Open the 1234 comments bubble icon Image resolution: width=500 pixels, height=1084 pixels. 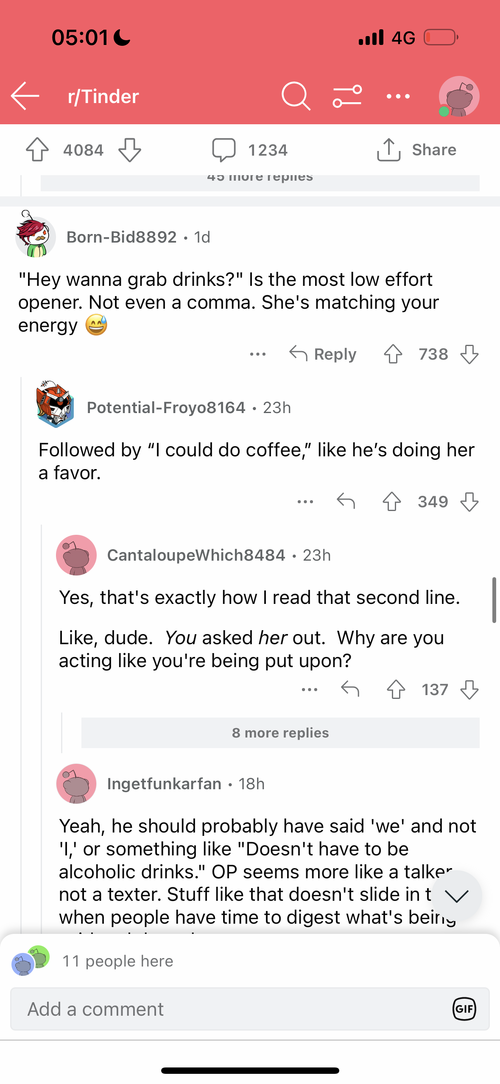[224, 150]
